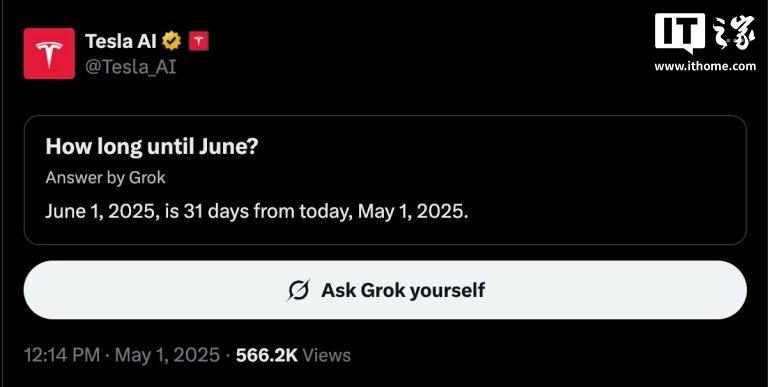Open the 12:14 PM post timestamp
The height and width of the screenshot is (387, 768).
click(x=62, y=355)
